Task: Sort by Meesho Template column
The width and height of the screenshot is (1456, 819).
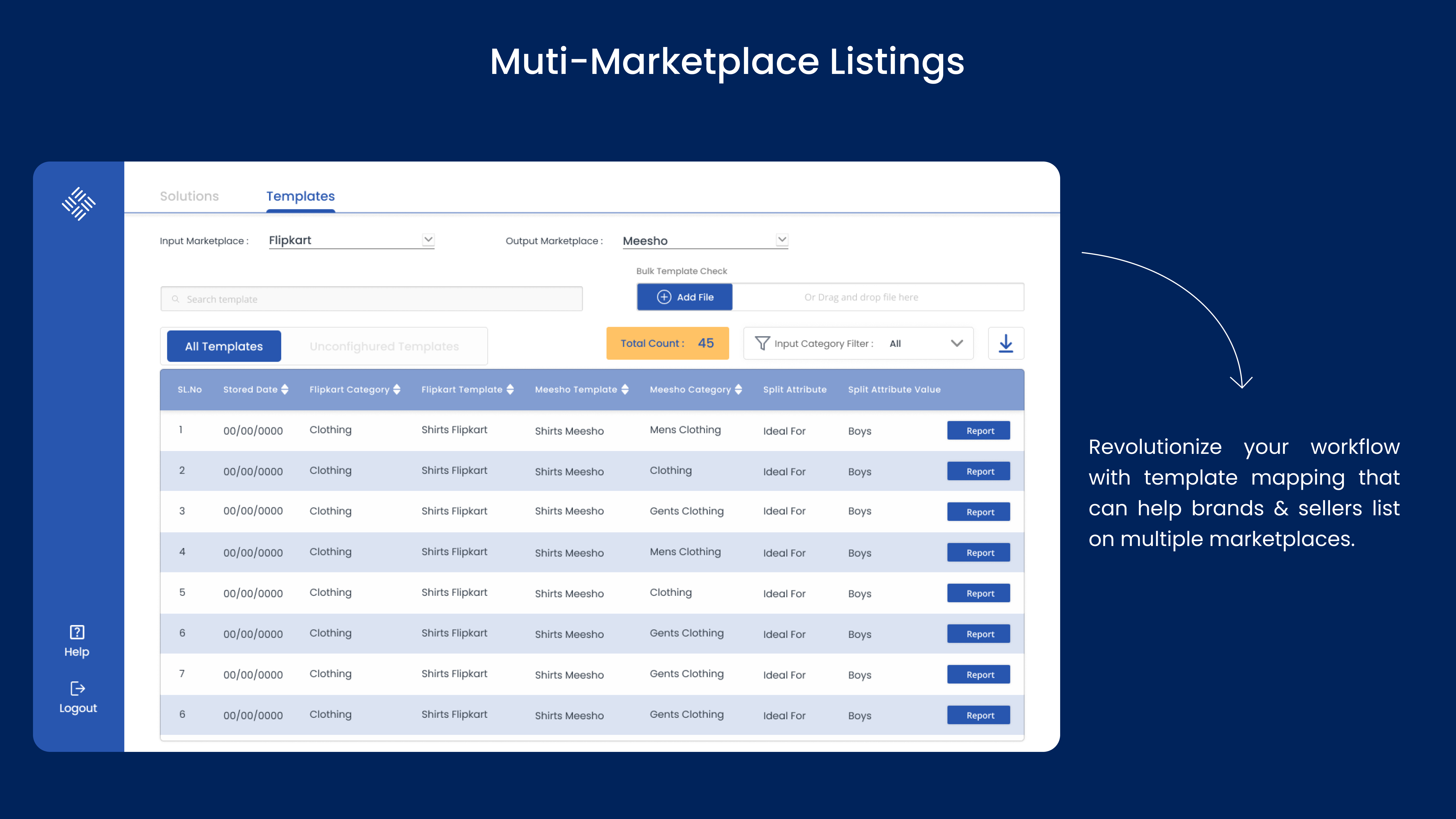Action: click(624, 389)
